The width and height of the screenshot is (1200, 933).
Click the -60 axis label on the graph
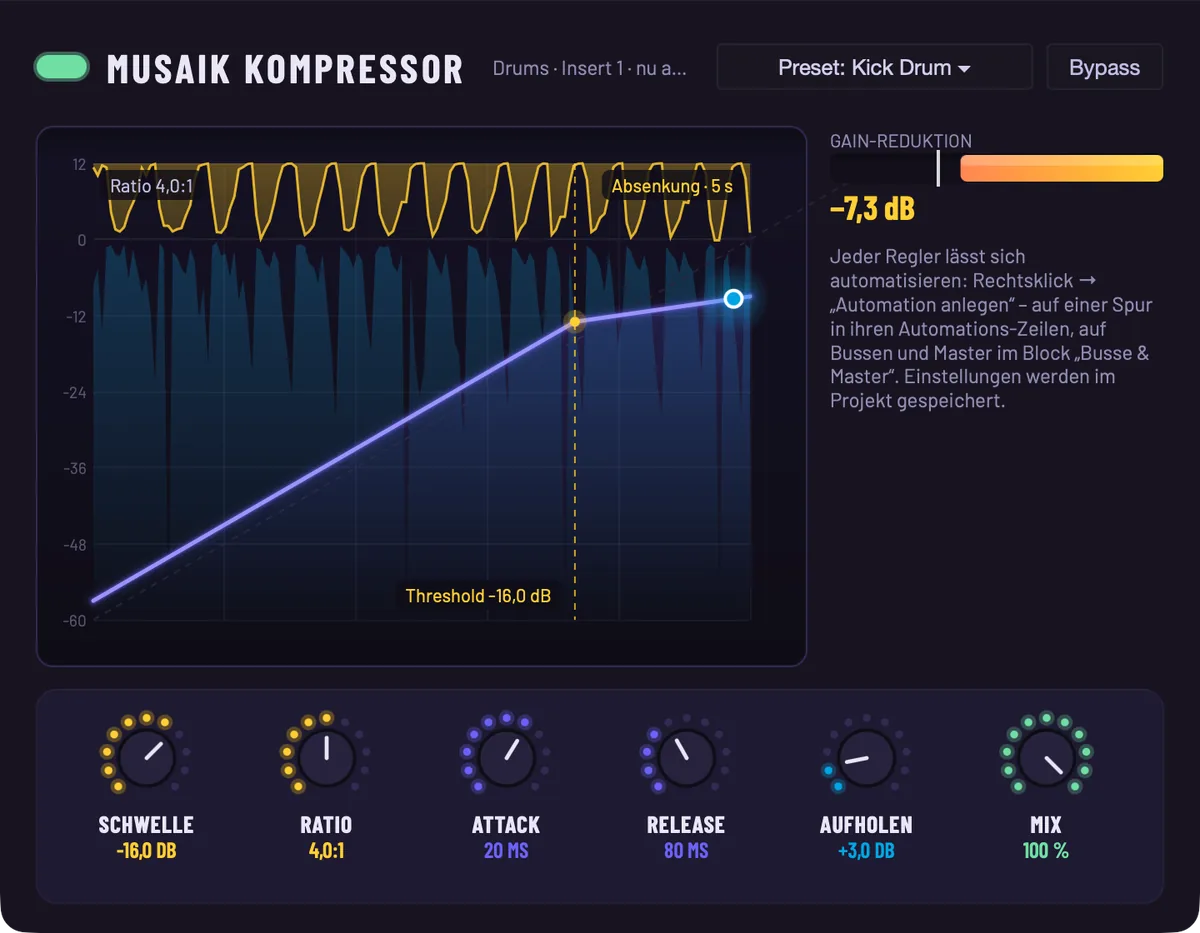(x=74, y=621)
